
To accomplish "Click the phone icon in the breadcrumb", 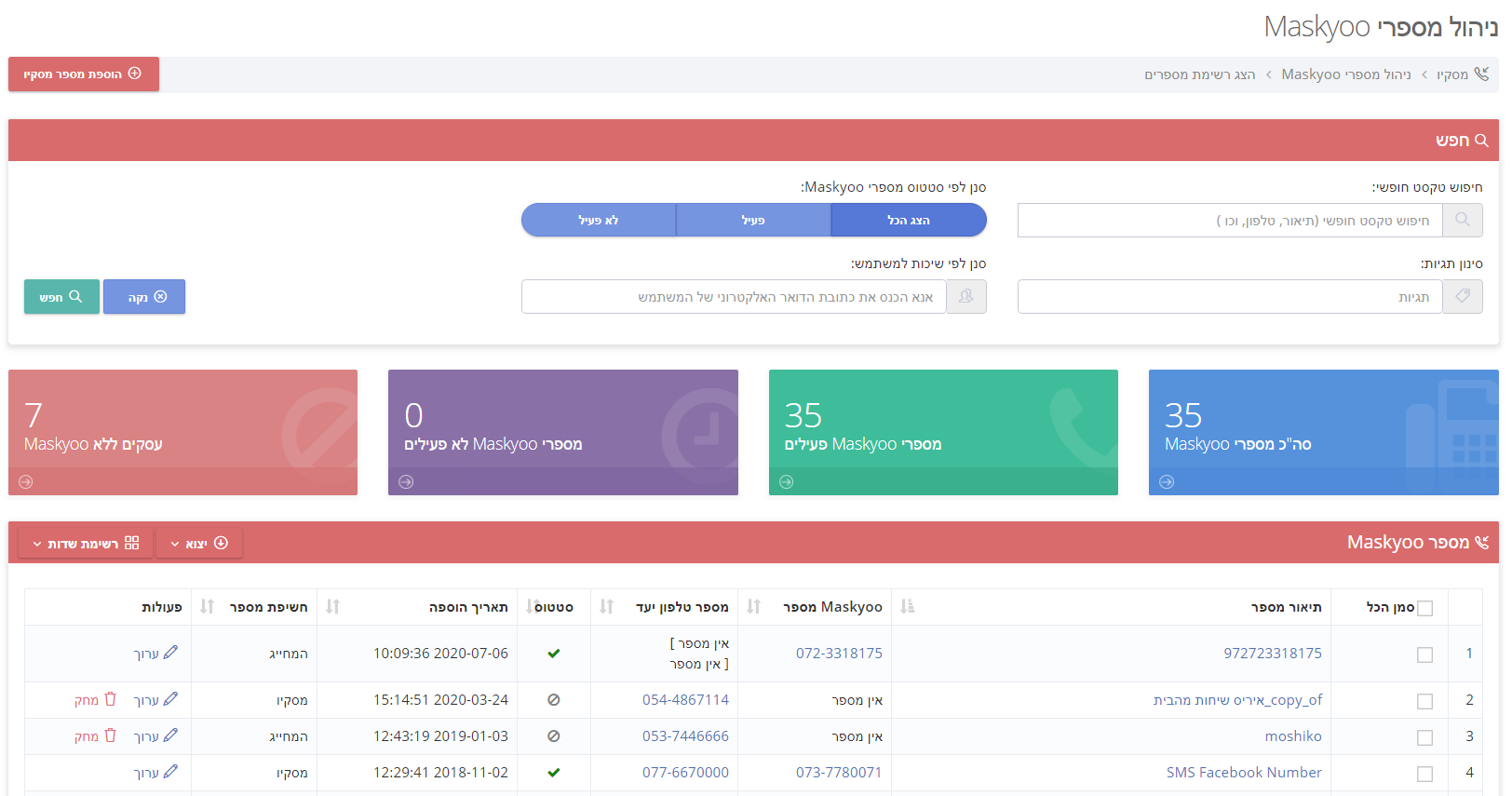I will click(x=1481, y=74).
